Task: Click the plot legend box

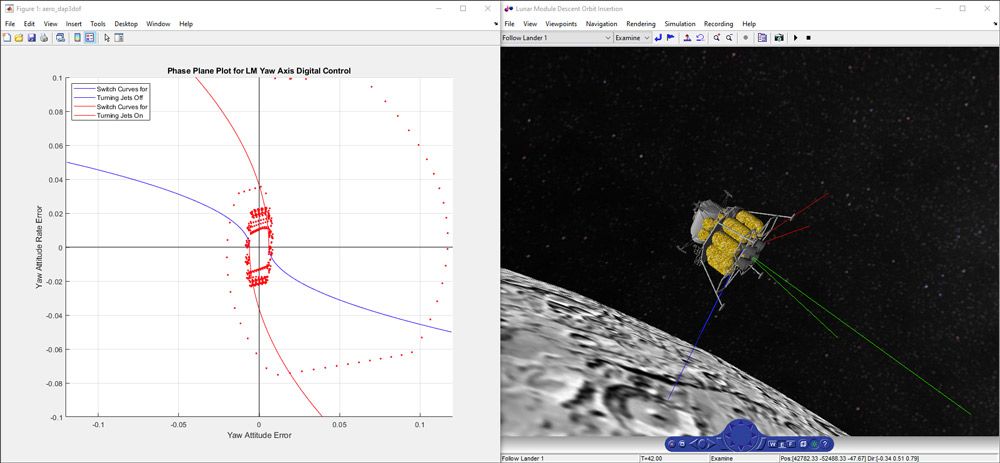Action: [x=111, y=102]
